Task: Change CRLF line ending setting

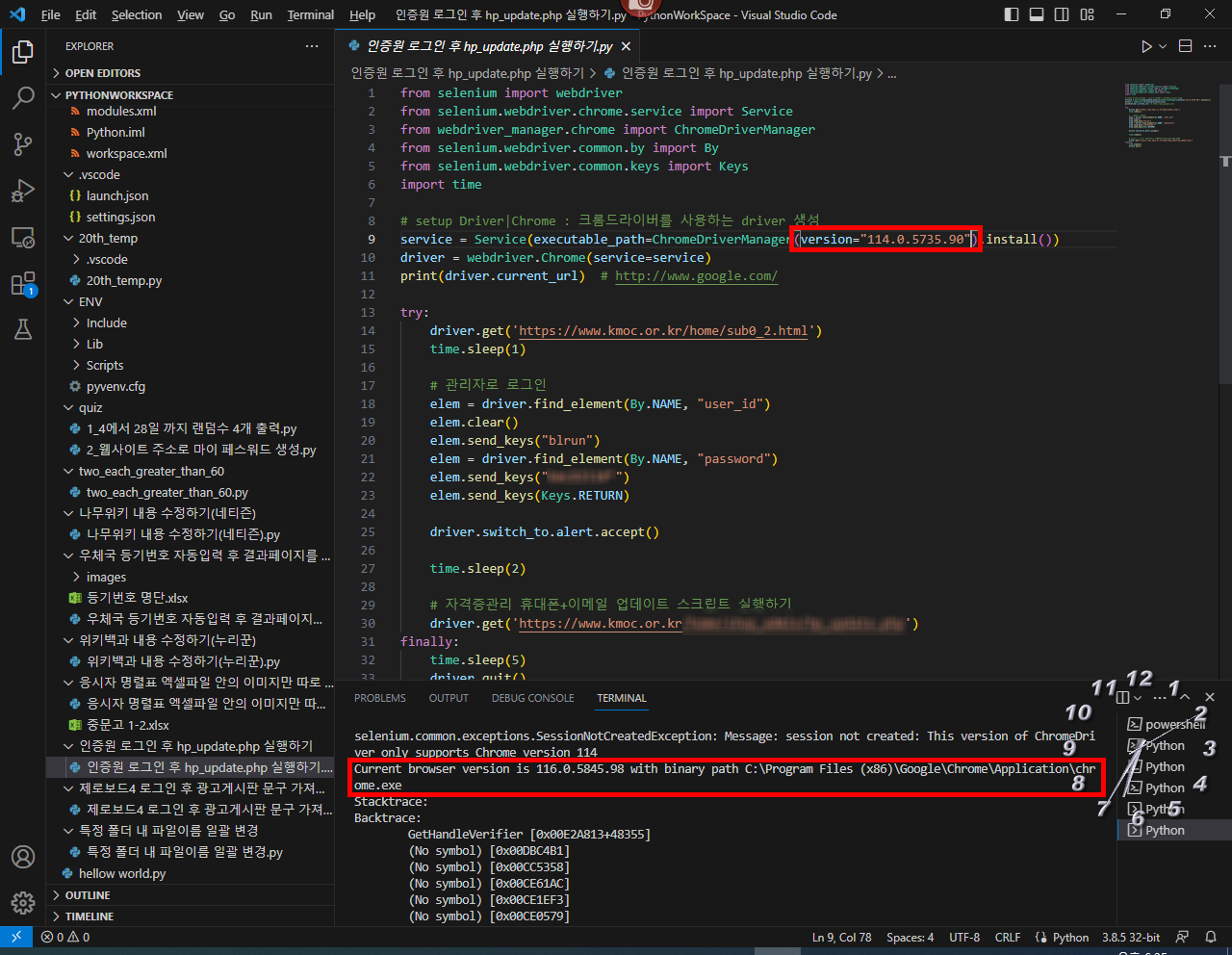Action: [x=1008, y=937]
